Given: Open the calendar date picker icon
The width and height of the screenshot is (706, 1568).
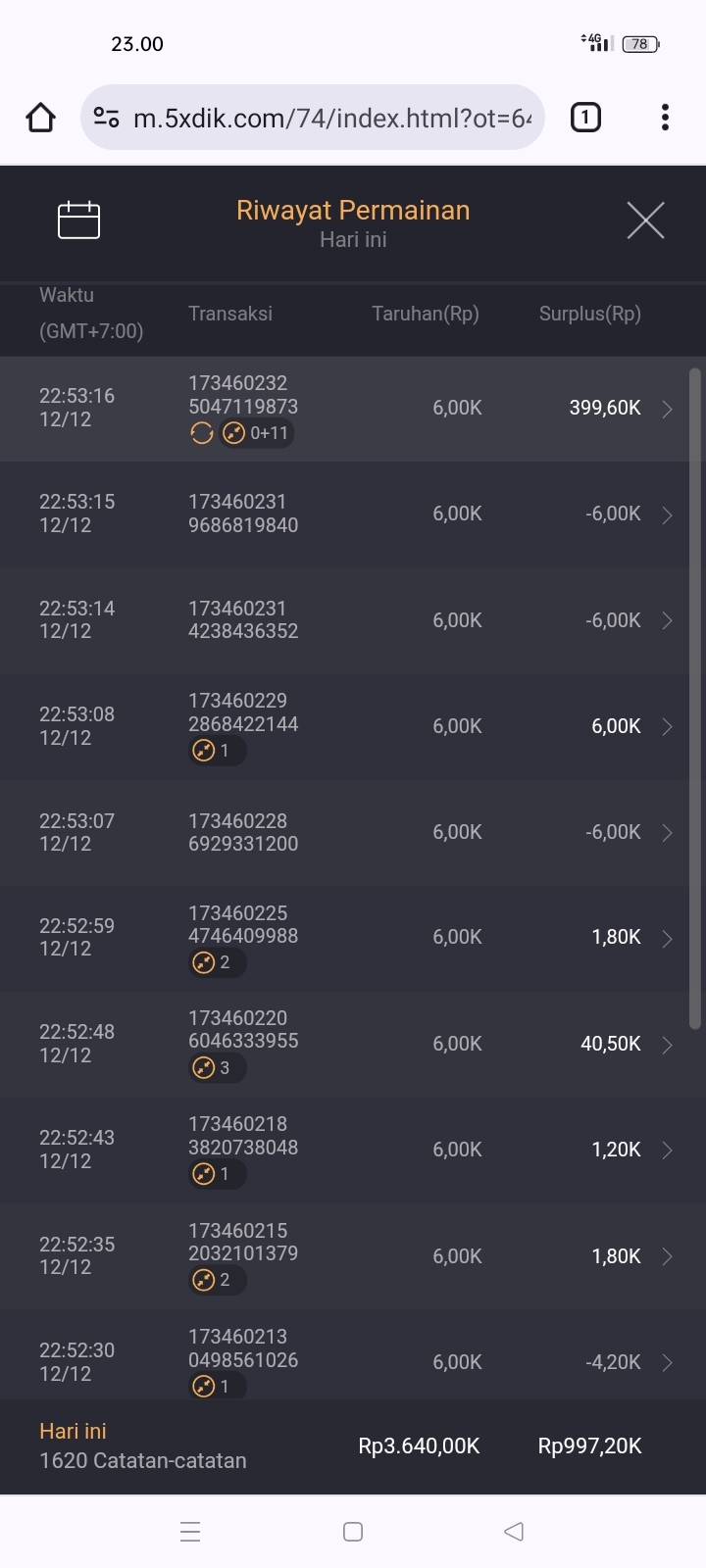Looking at the screenshot, I should 79,220.
